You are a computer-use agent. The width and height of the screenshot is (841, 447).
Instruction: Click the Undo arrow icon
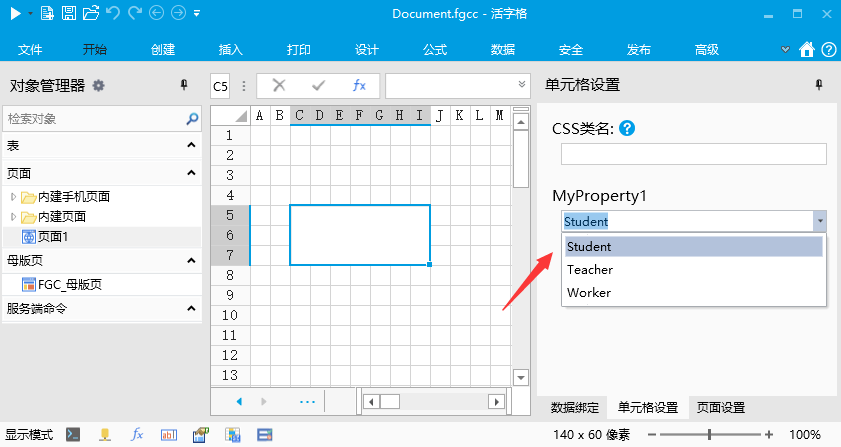coord(113,13)
